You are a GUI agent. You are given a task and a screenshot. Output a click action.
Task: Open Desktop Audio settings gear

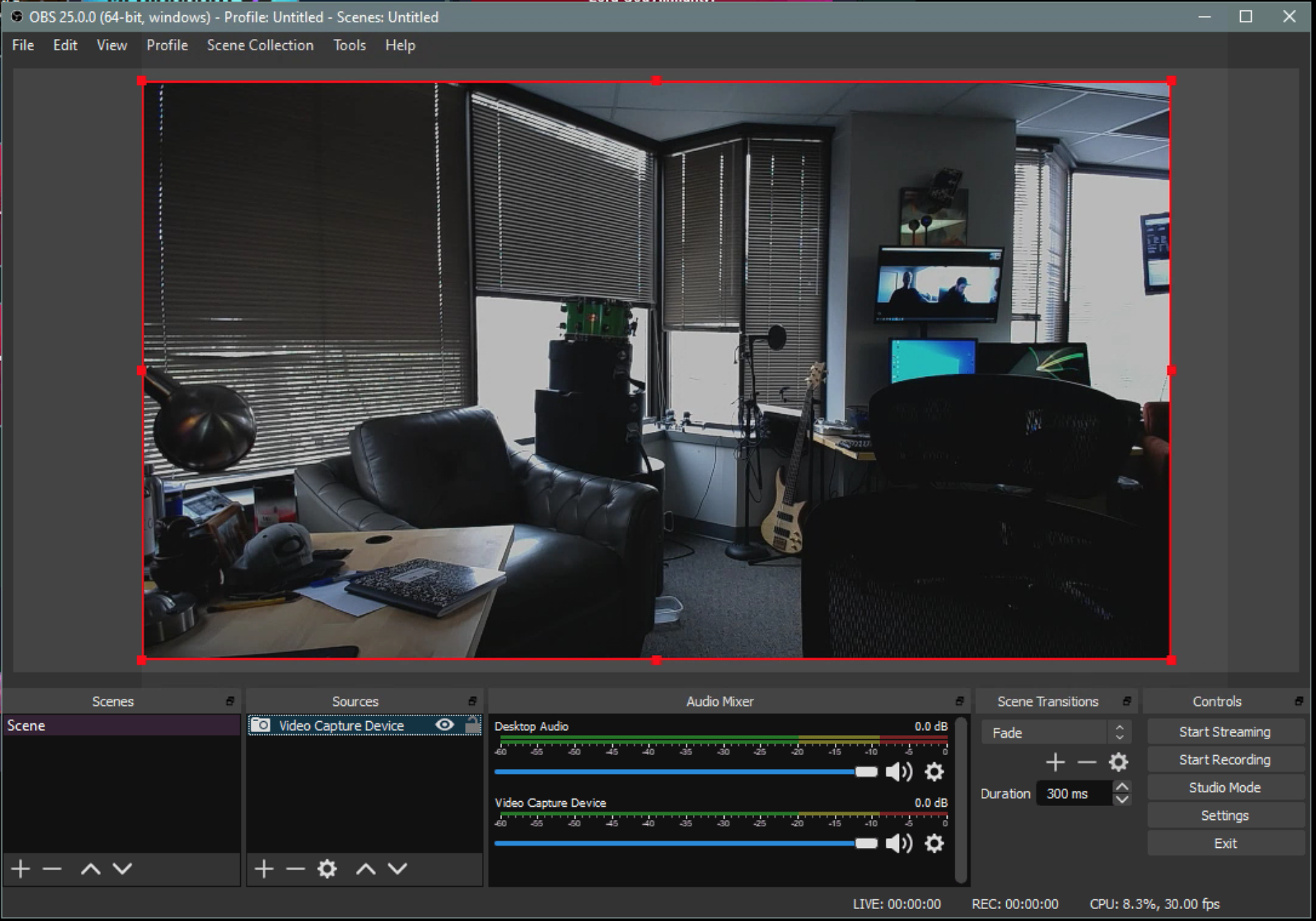(x=934, y=772)
